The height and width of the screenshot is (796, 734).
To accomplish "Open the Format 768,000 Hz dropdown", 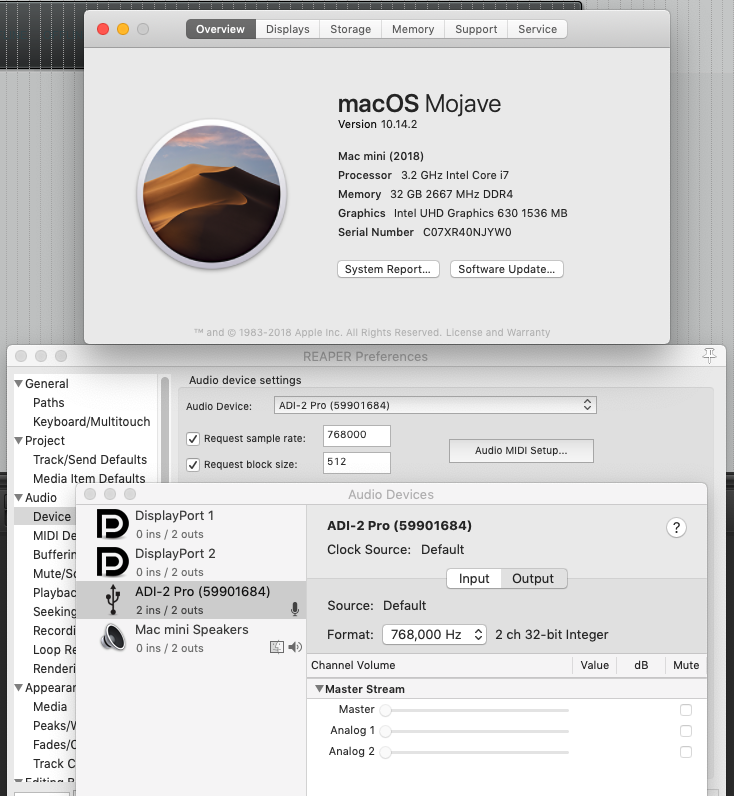I will [435, 635].
